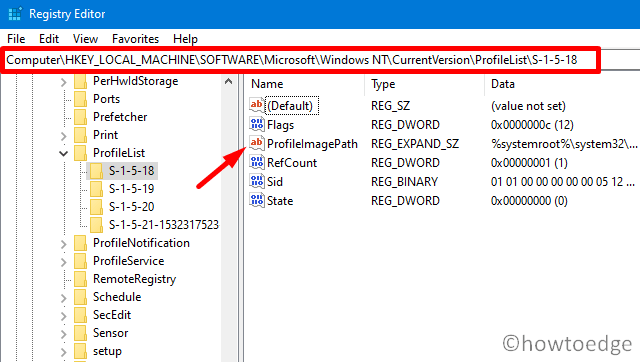Click the REG_BINARY type cell
The width and height of the screenshot is (640, 362).
pyautogui.click(x=404, y=182)
